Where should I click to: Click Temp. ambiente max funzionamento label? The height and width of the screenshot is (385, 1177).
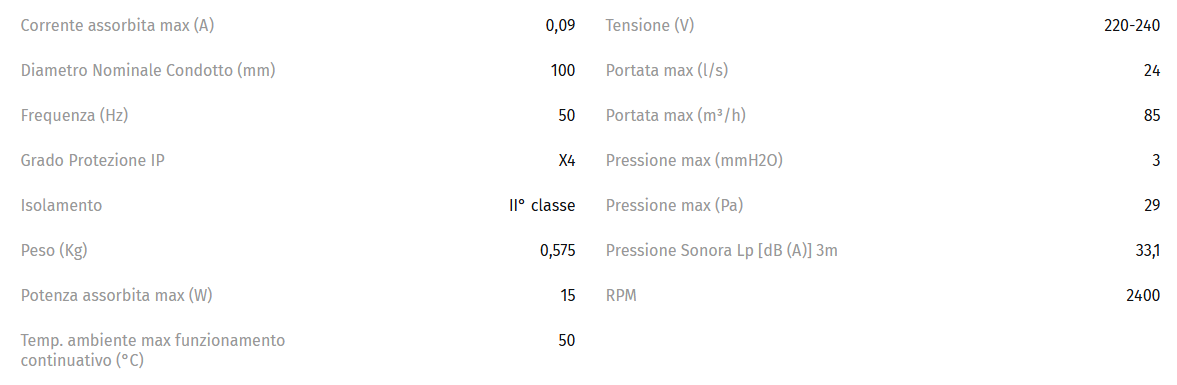click(x=153, y=341)
